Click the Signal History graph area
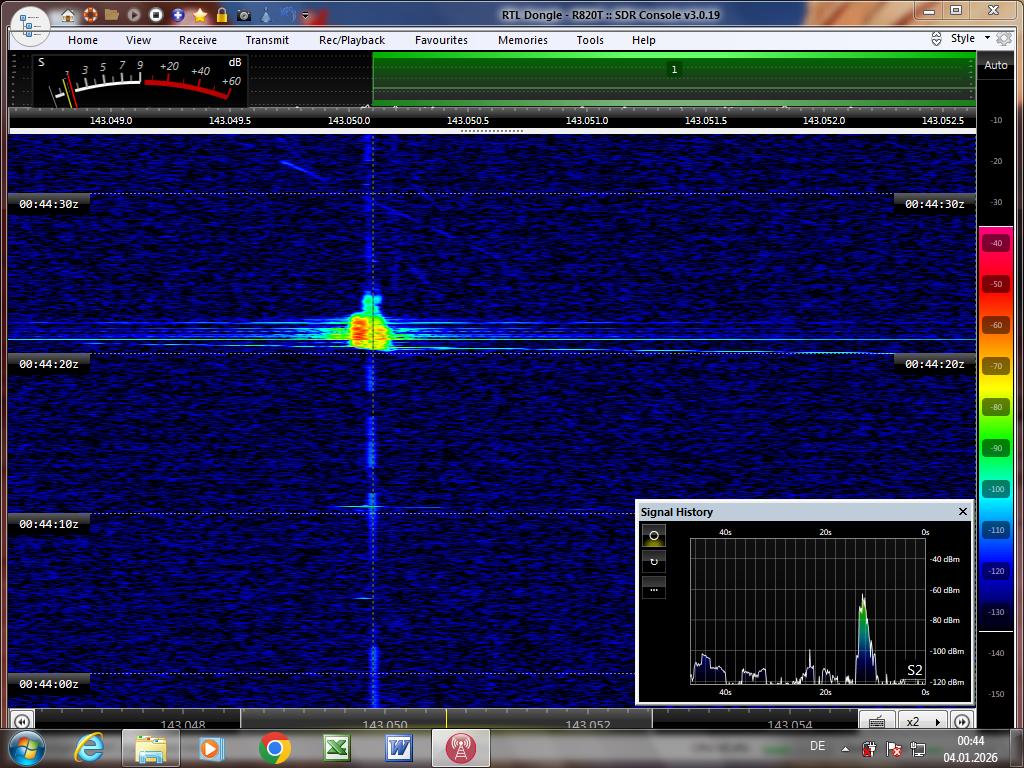 [x=808, y=611]
